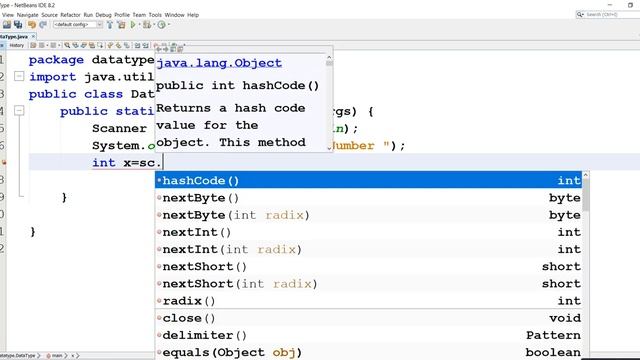Click the Debug Project icon
This screenshot has width=640, height=360.
[x=147, y=24]
